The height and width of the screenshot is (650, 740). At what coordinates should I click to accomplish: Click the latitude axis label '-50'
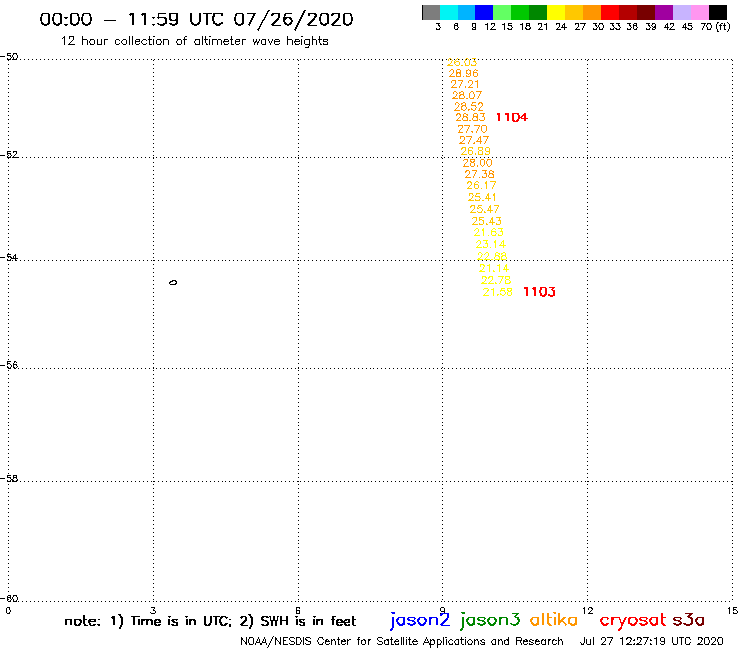pos(9,57)
